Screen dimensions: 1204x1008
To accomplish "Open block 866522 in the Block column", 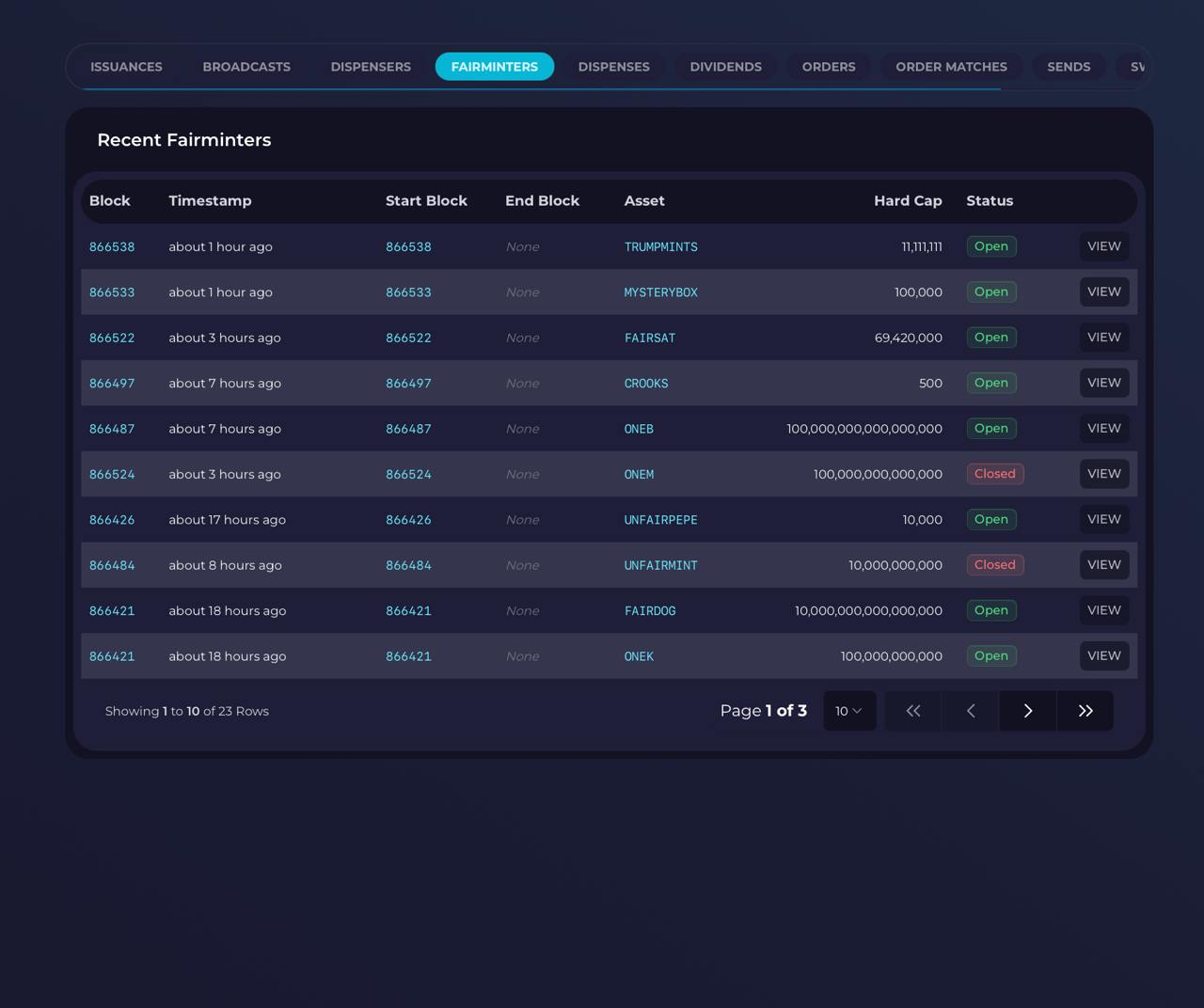I will point(112,338).
